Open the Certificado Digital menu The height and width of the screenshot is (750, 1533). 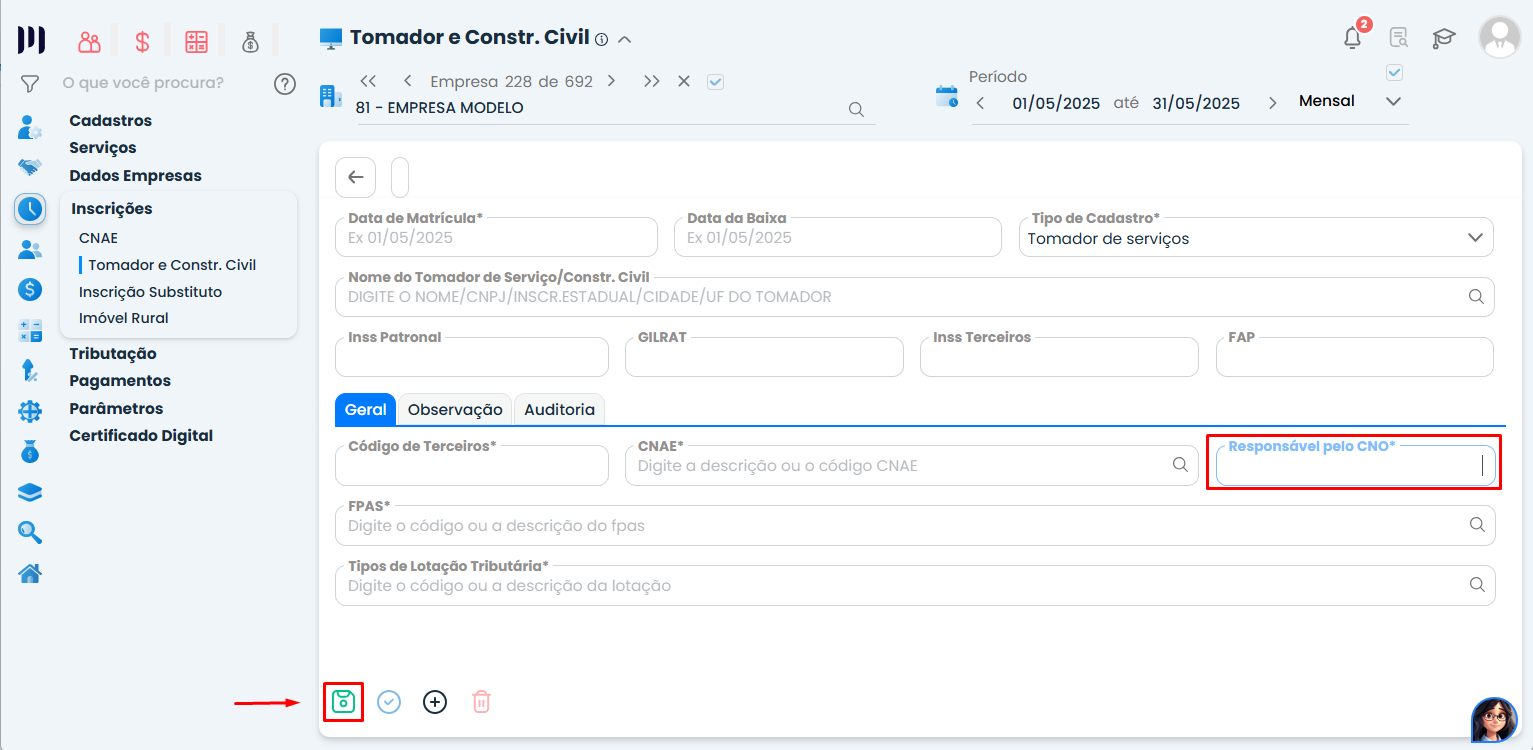141,436
